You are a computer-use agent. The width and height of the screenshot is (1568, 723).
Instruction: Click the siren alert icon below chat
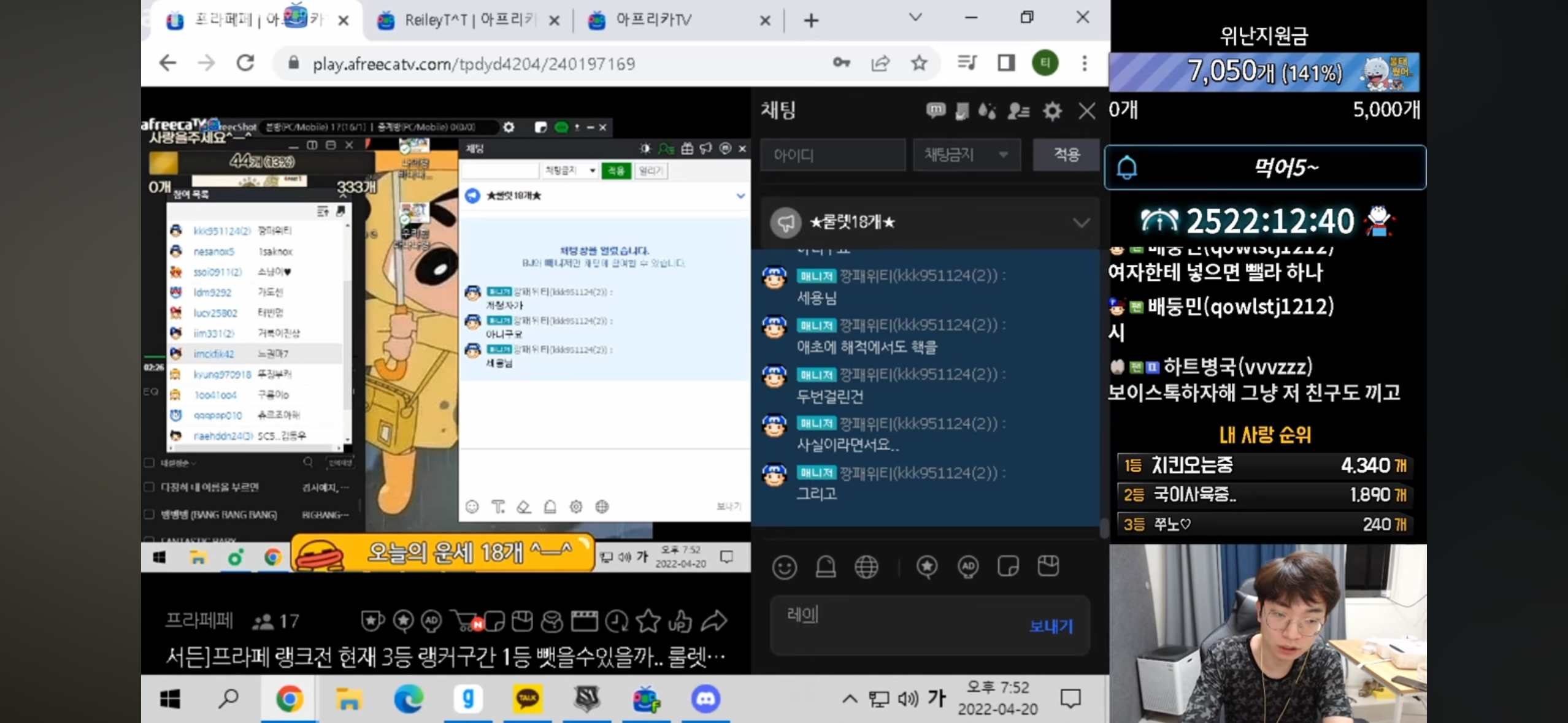(825, 567)
